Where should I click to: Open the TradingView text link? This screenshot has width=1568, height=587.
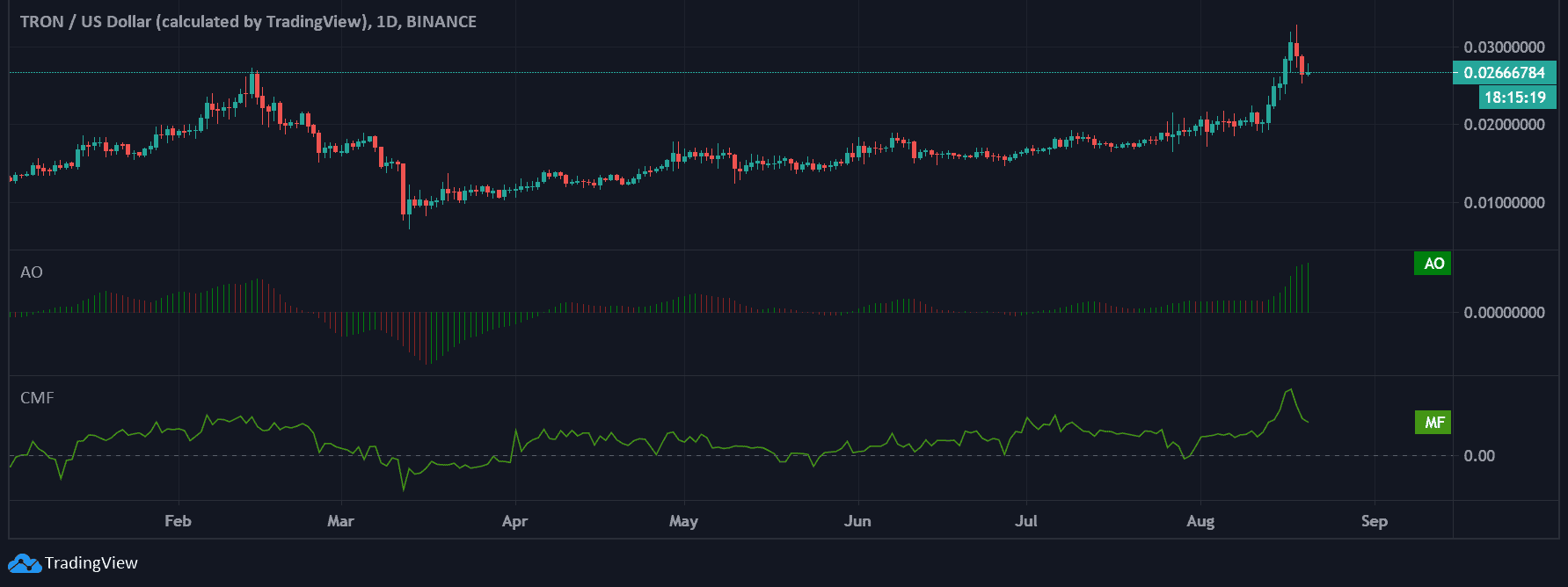coord(91,563)
